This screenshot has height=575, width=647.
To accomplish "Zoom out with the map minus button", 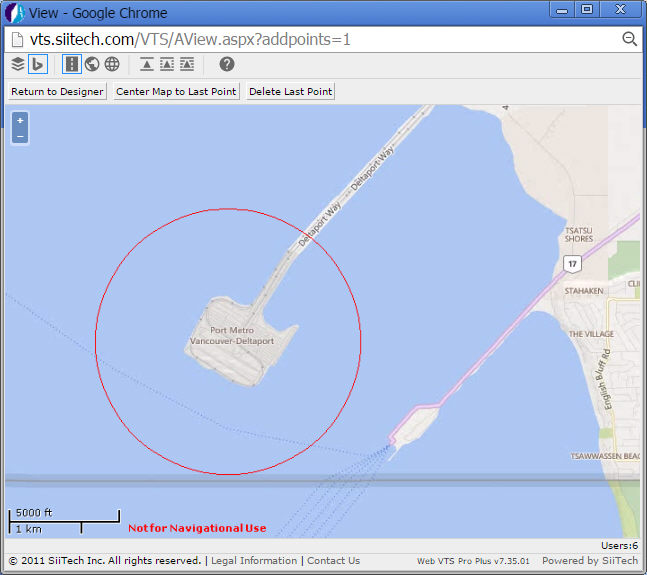I will (20, 136).
